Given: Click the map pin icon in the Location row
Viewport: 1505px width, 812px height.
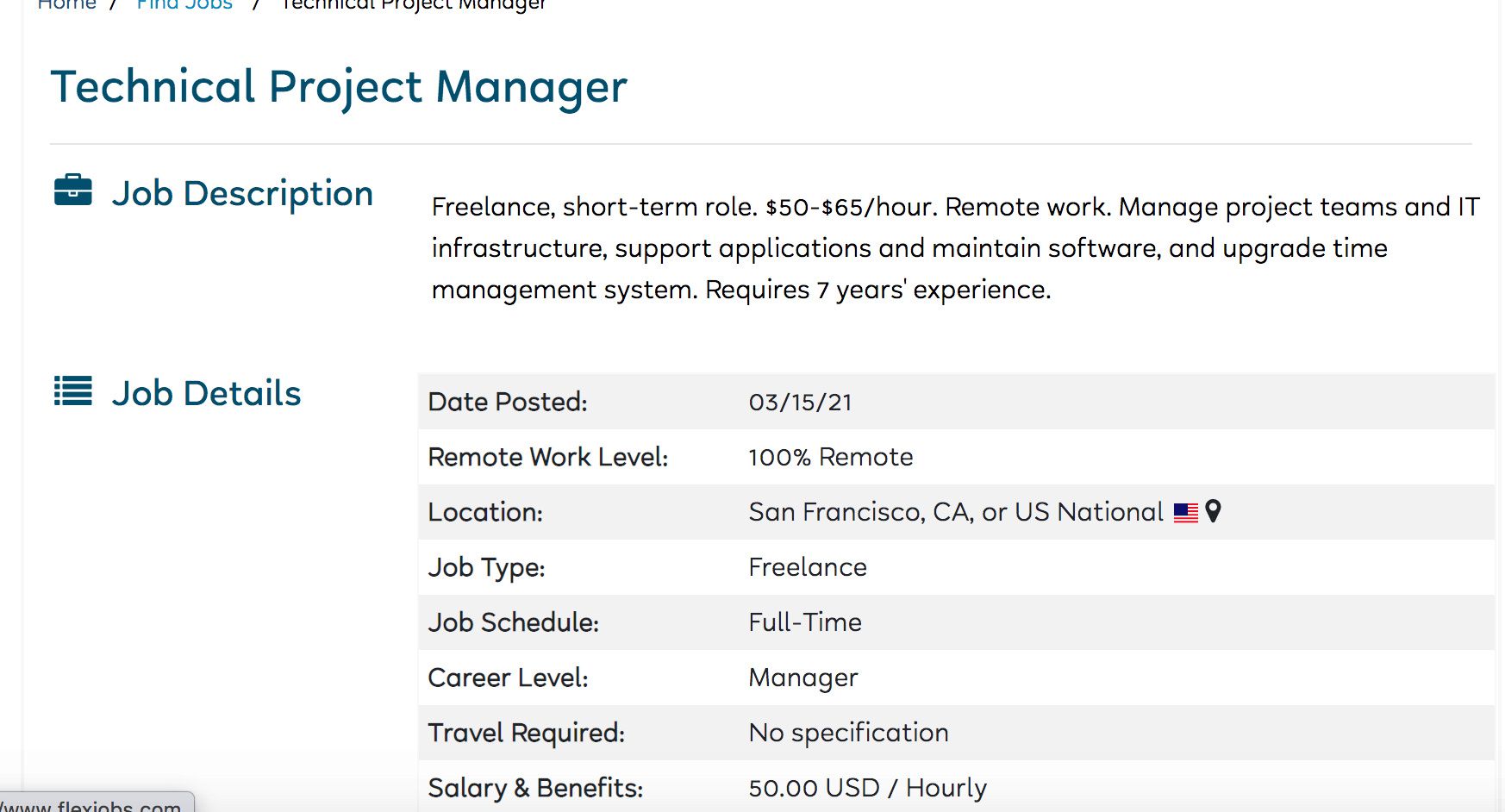Looking at the screenshot, I should point(1213,511).
